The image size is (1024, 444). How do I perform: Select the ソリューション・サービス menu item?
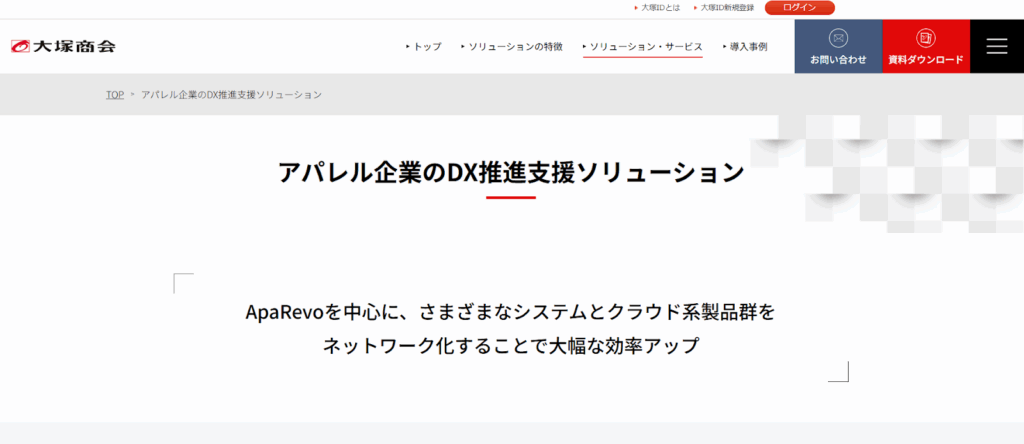[645, 47]
